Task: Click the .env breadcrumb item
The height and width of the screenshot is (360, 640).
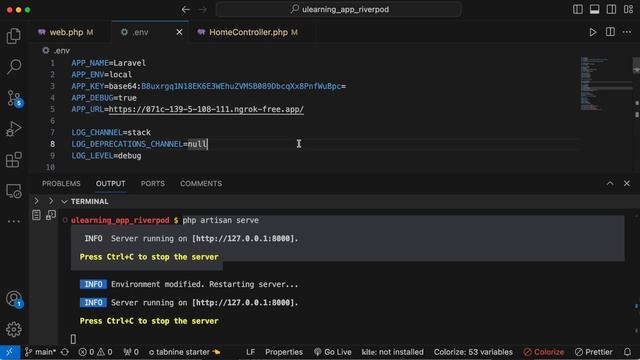Action: (57, 51)
